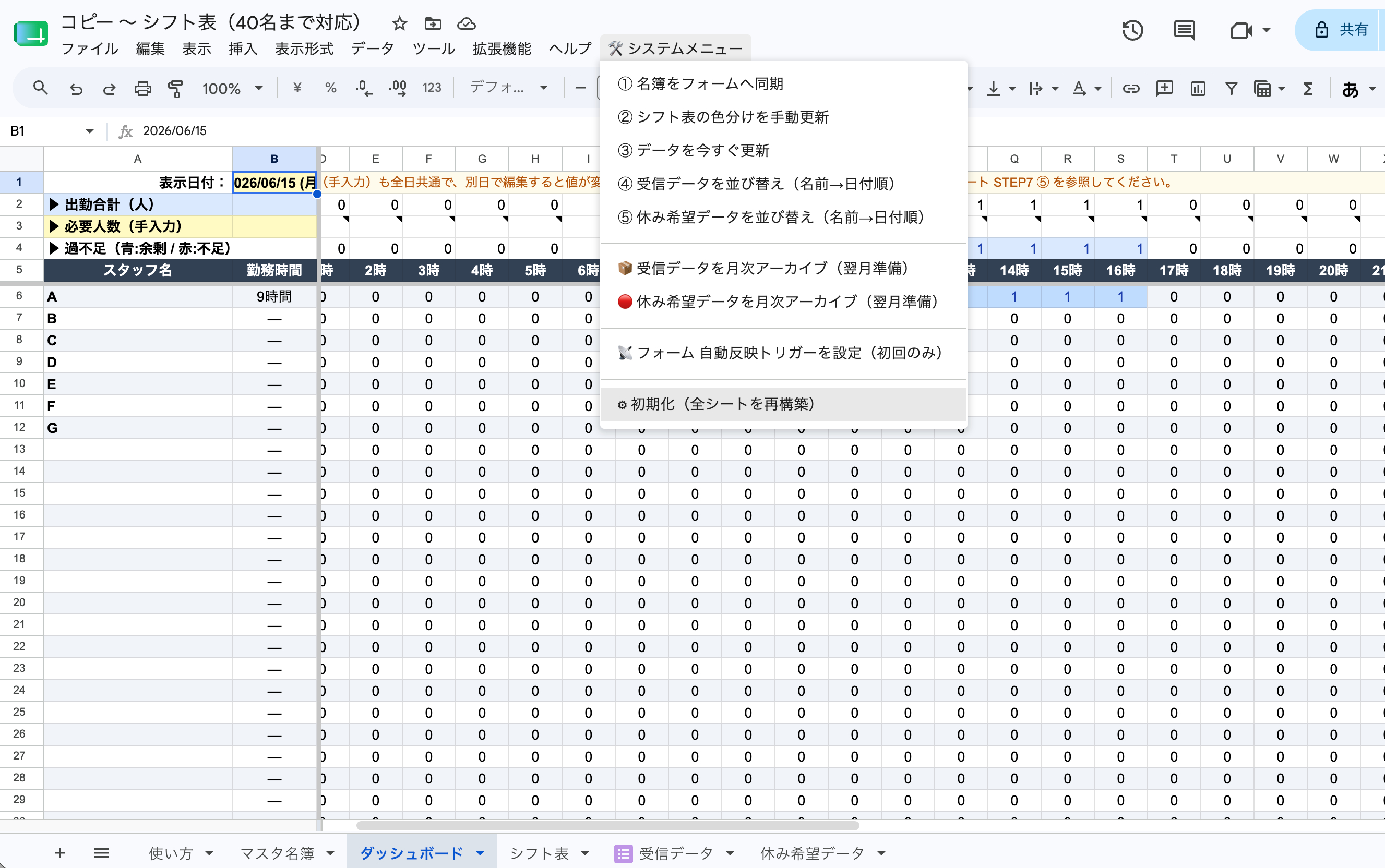Activate the paint format tool
The image size is (1385, 868).
[x=175, y=88]
